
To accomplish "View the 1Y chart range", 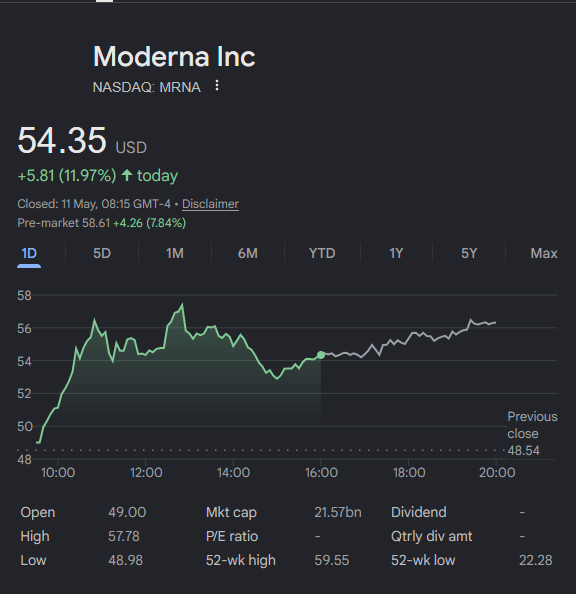I will click(x=396, y=253).
